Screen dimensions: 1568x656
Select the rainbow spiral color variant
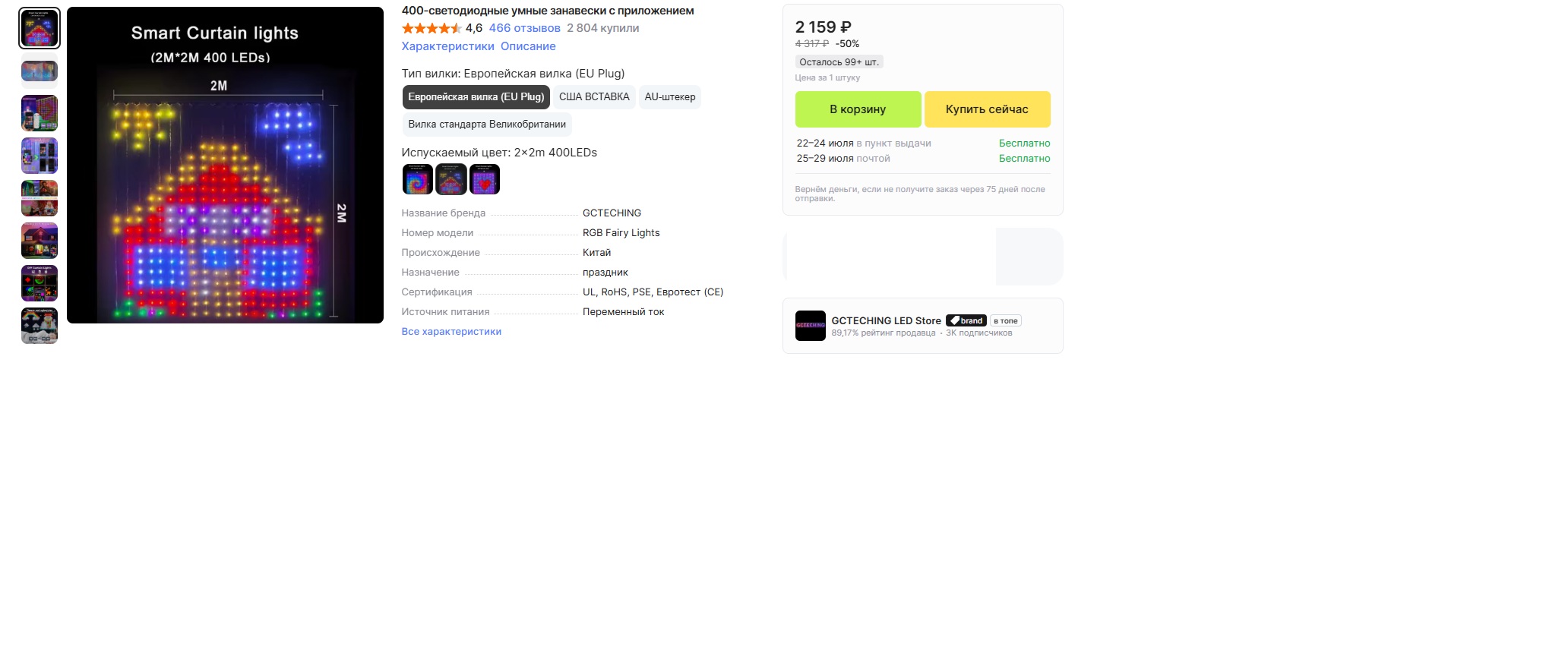pyautogui.click(x=418, y=179)
